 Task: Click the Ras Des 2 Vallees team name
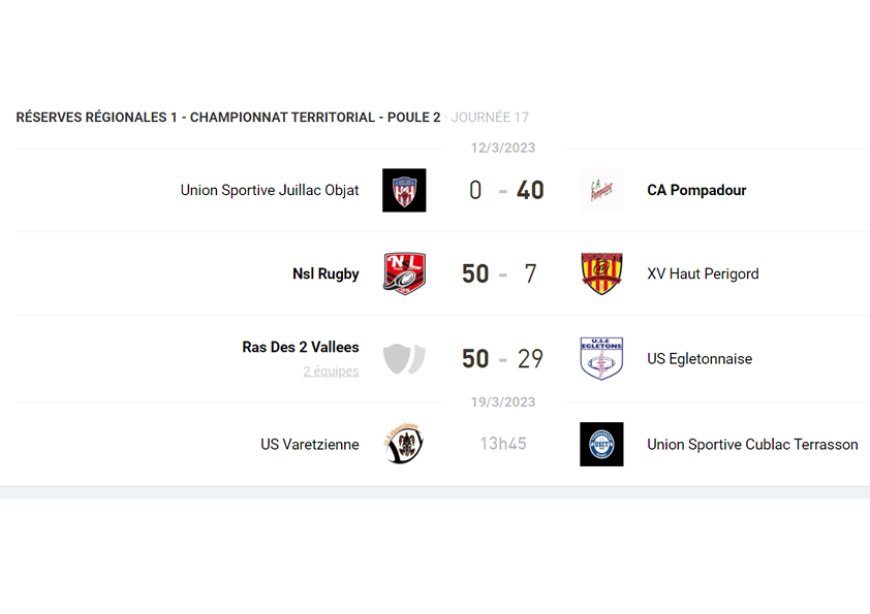pos(300,347)
